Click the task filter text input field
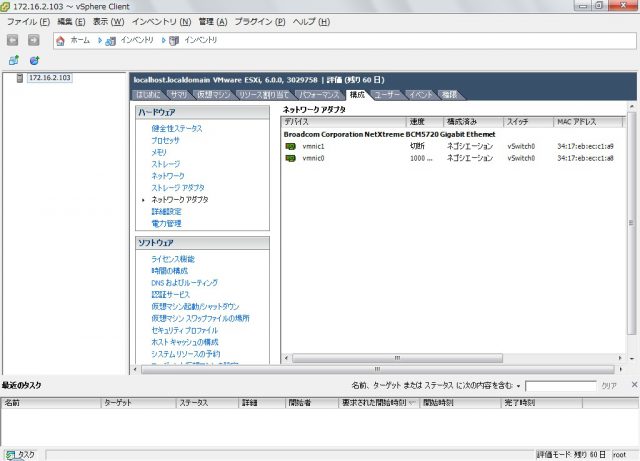 tap(560, 386)
